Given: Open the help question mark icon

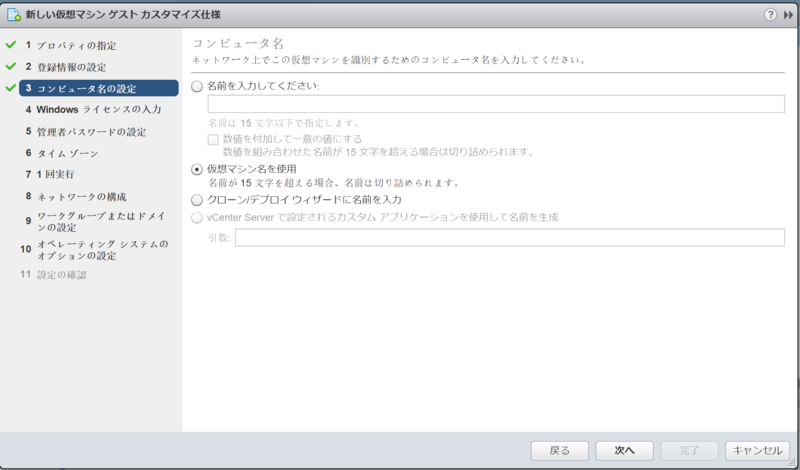Looking at the screenshot, I should [770, 15].
